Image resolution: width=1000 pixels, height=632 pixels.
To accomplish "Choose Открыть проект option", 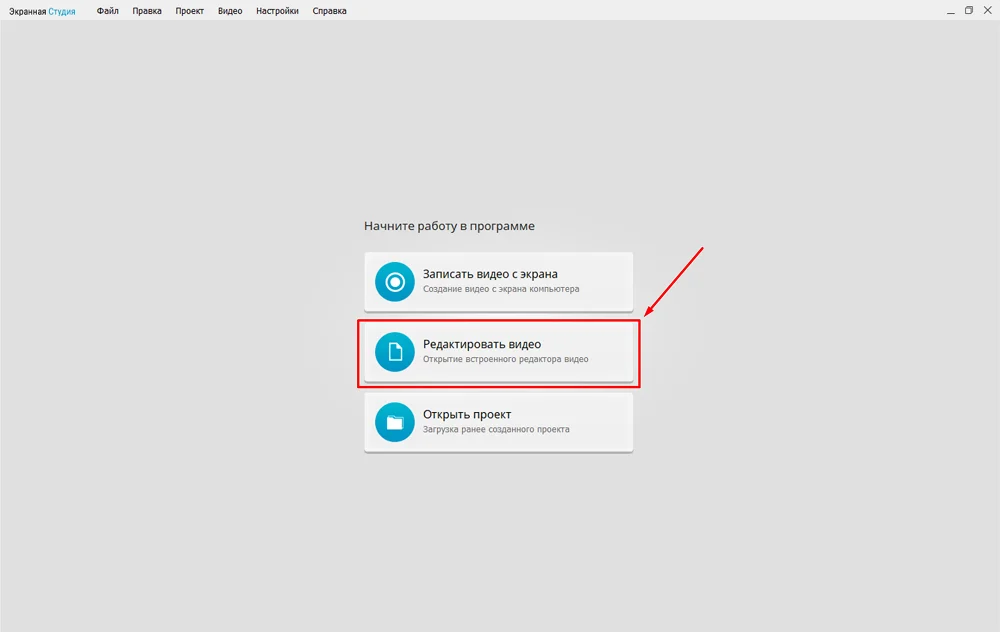I will 499,422.
